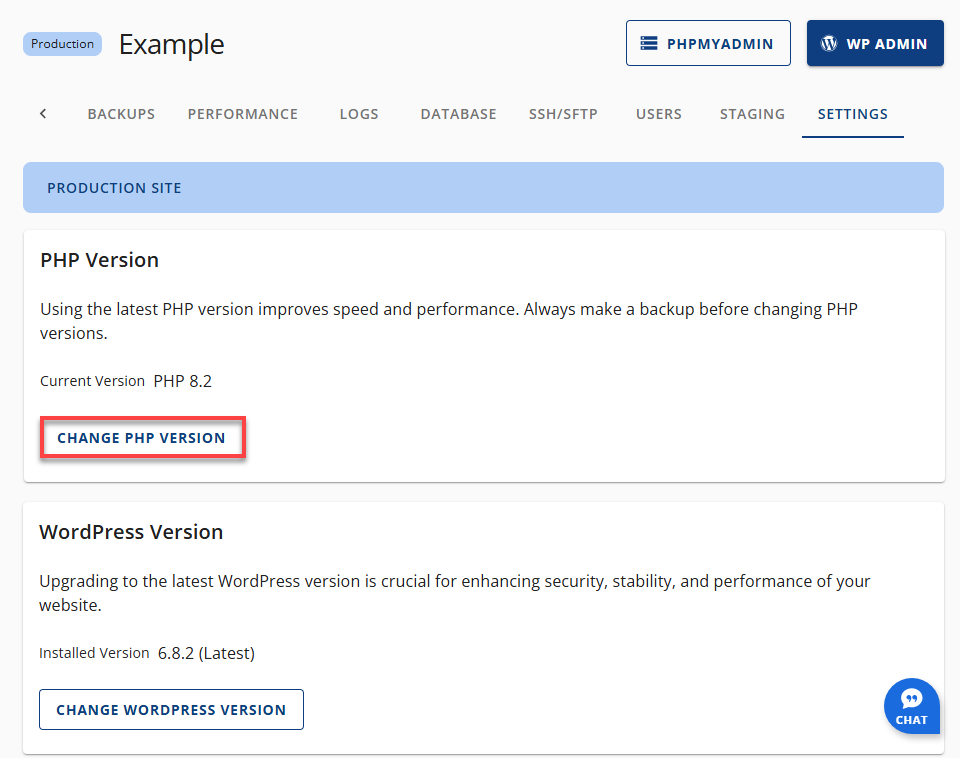Open phpMyAdmin

pos(708,43)
